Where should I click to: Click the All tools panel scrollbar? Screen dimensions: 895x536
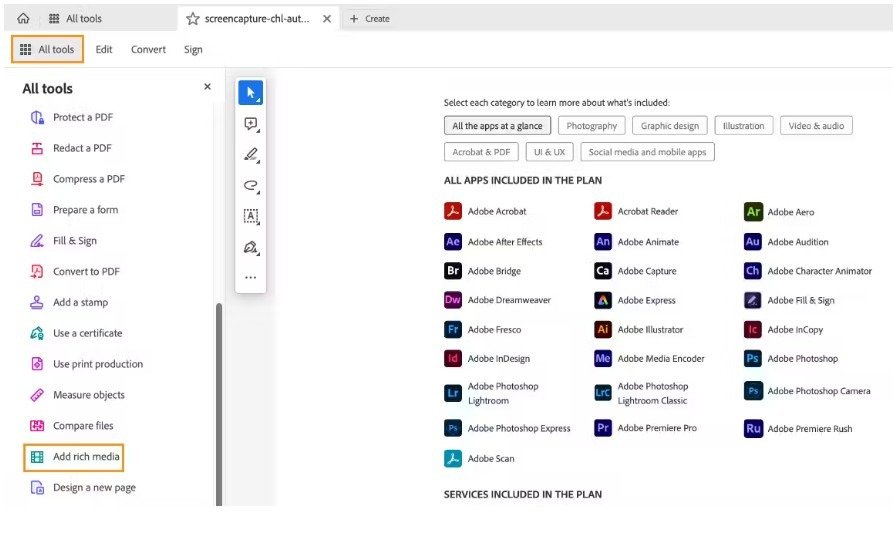[x=219, y=404]
